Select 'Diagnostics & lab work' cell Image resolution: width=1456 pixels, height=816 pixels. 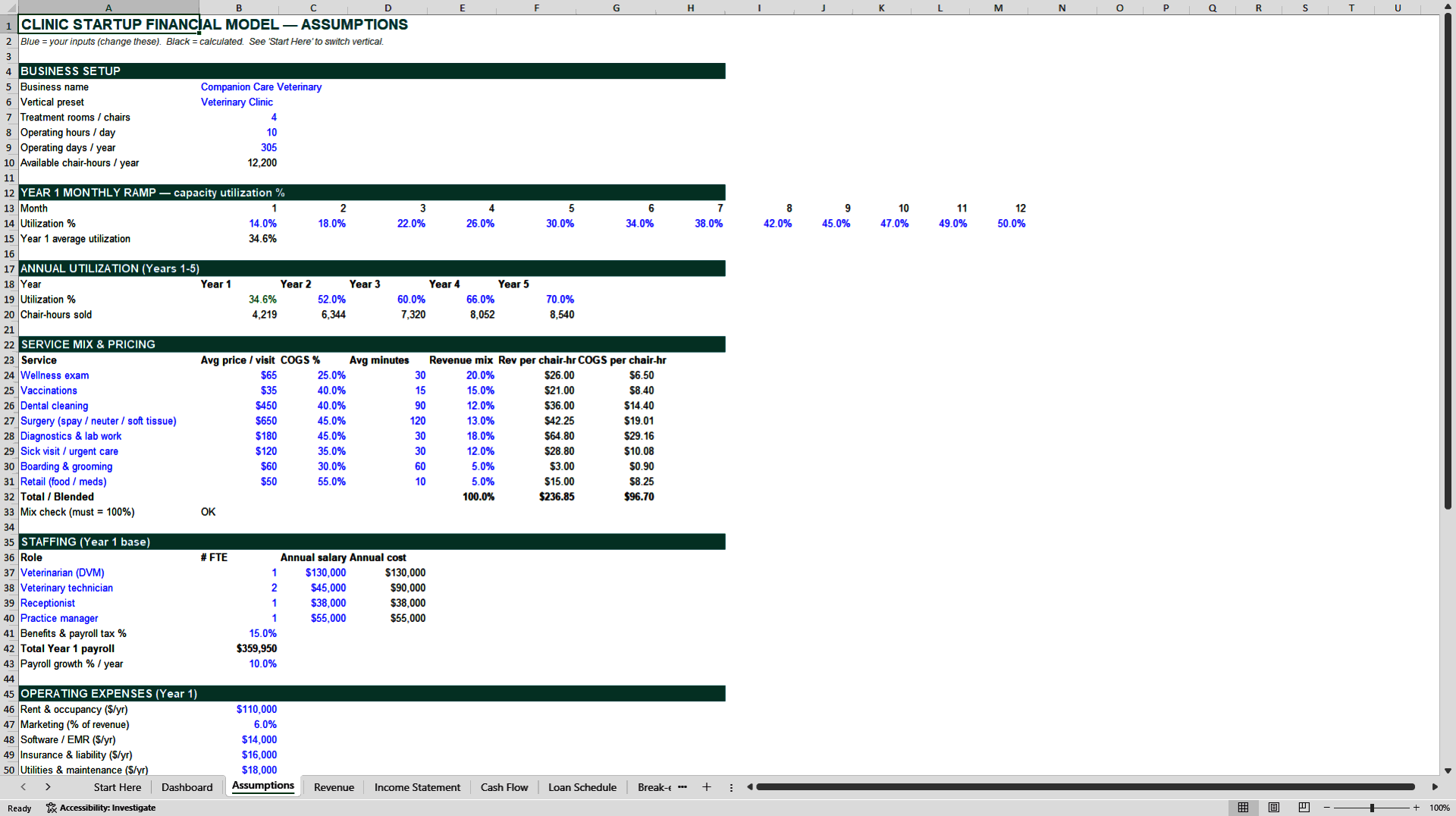pos(108,436)
